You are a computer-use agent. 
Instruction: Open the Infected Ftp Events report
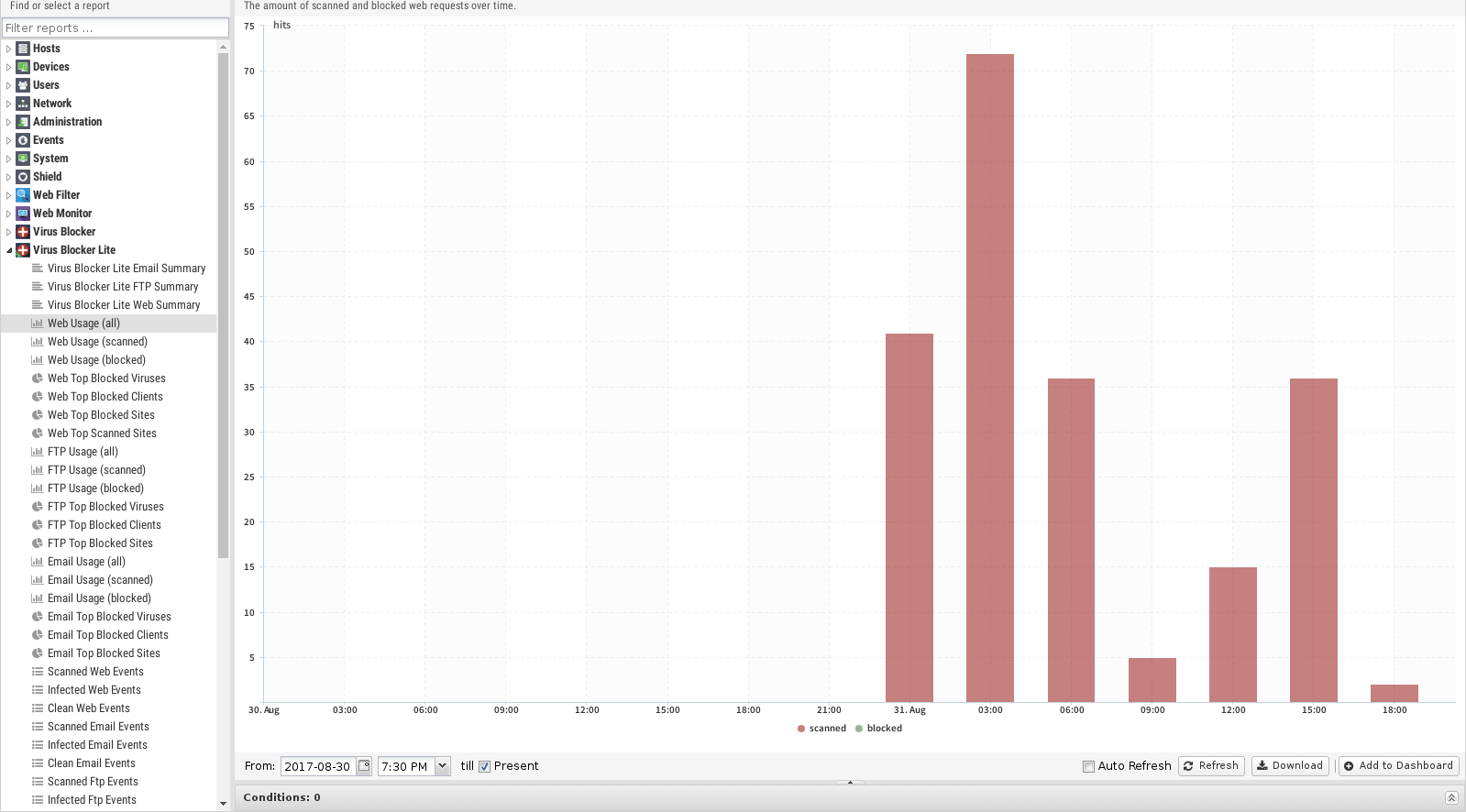[x=92, y=800]
